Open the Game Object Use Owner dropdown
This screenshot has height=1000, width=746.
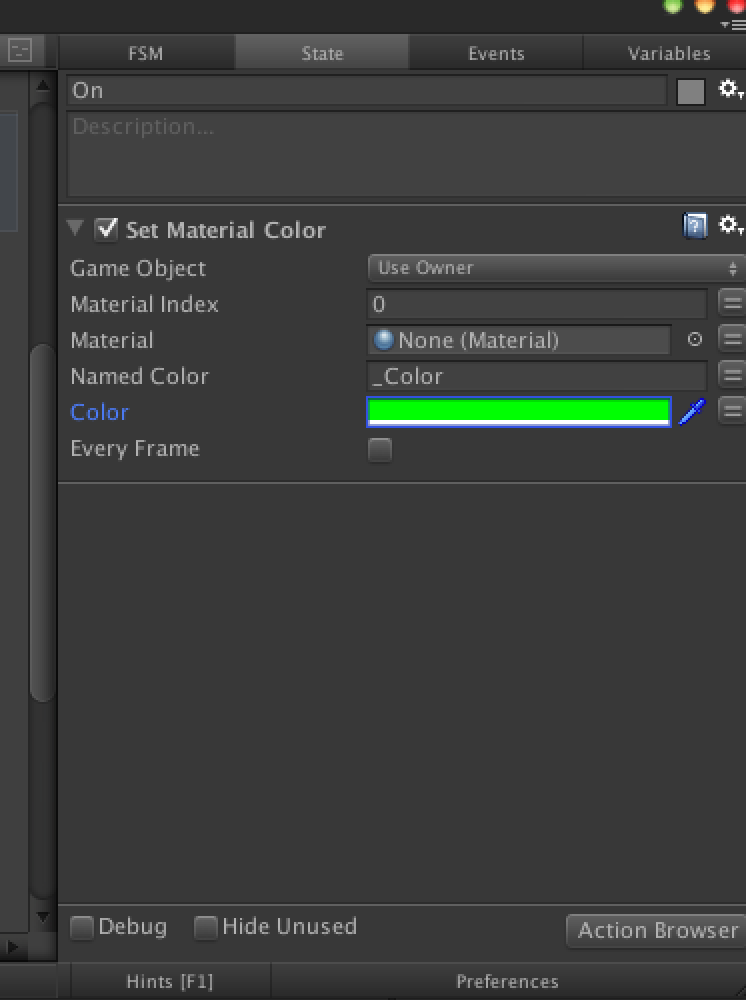(x=556, y=268)
